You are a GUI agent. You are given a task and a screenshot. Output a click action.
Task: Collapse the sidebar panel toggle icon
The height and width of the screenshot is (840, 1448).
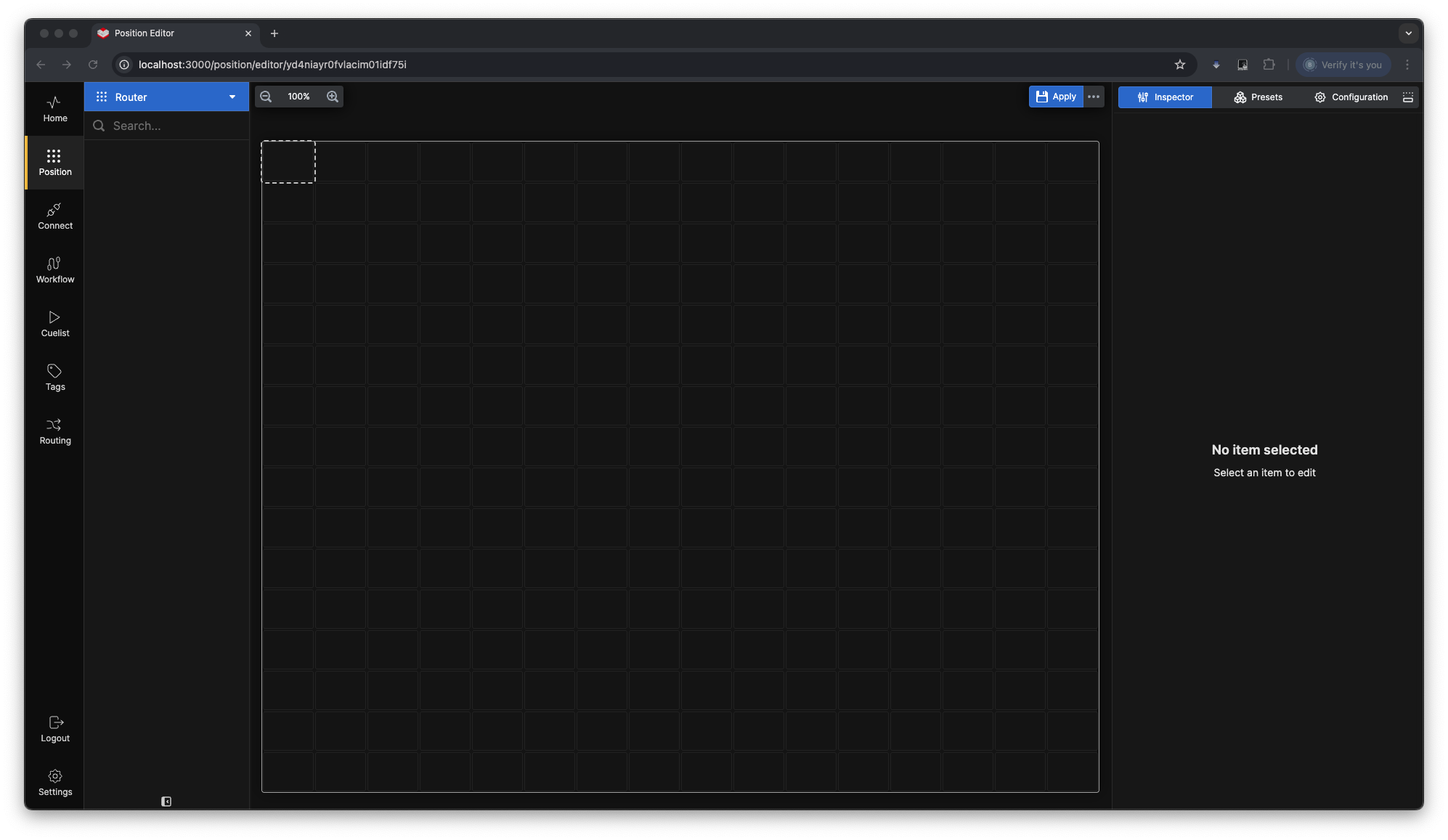pyautogui.click(x=166, y=802)
